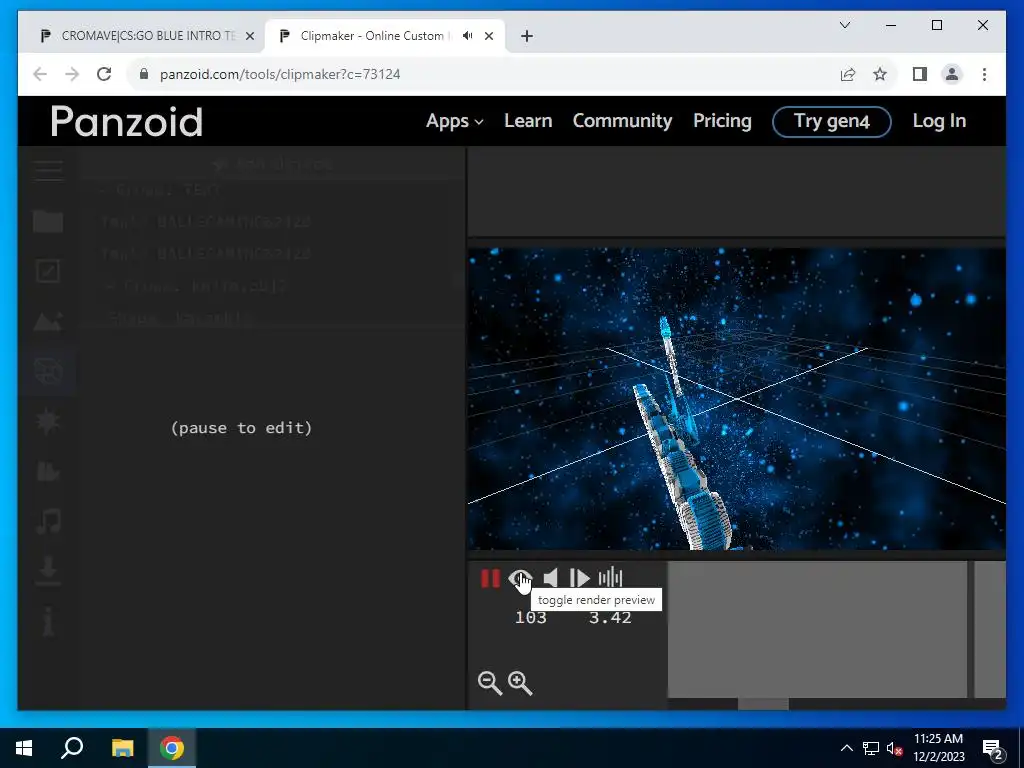
Task: Click the timeline horizontal scrollbar thumb
Action: click(x=763, y=704)
